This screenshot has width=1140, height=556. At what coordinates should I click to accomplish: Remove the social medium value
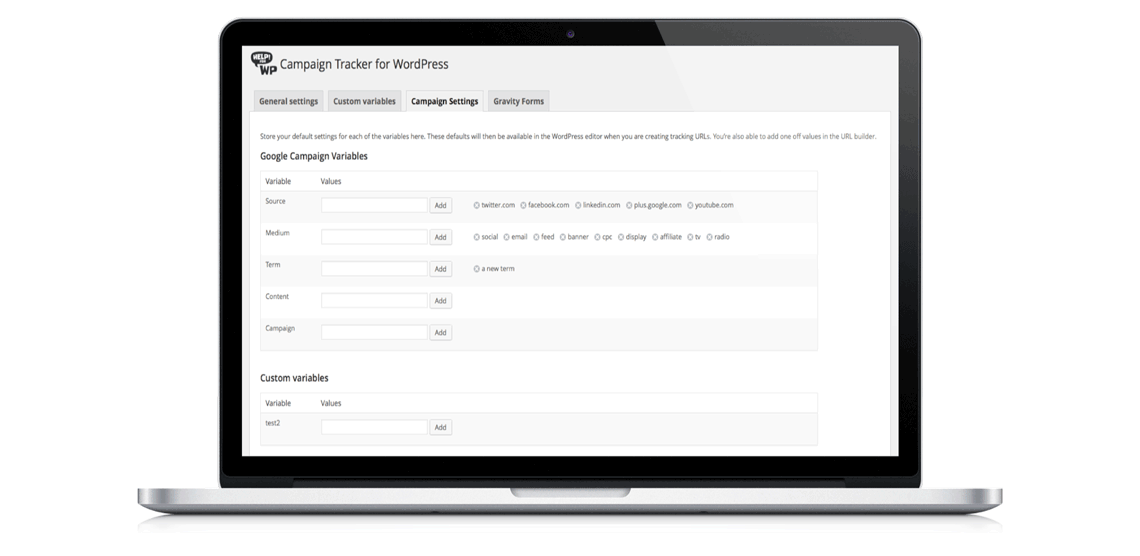tap(477, 237)
